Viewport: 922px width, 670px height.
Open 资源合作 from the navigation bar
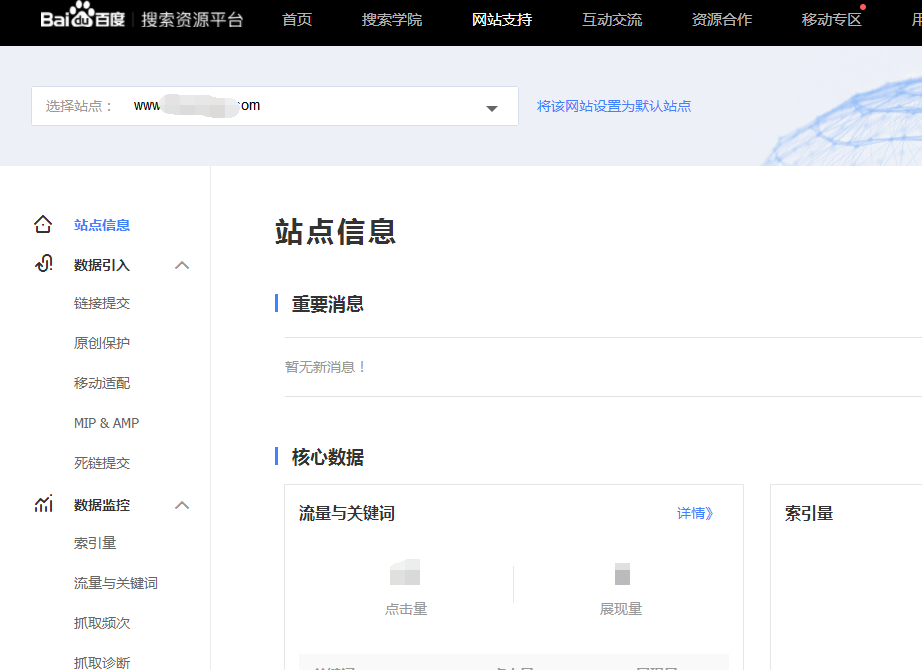[x=721, y=19]
